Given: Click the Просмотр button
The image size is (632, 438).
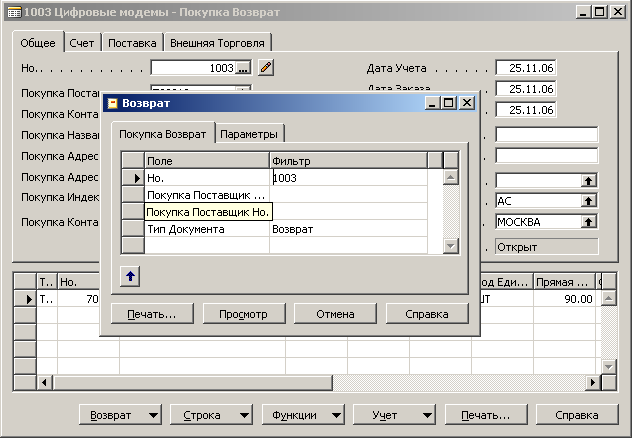Looking at the screenshot, I should 243,314.
